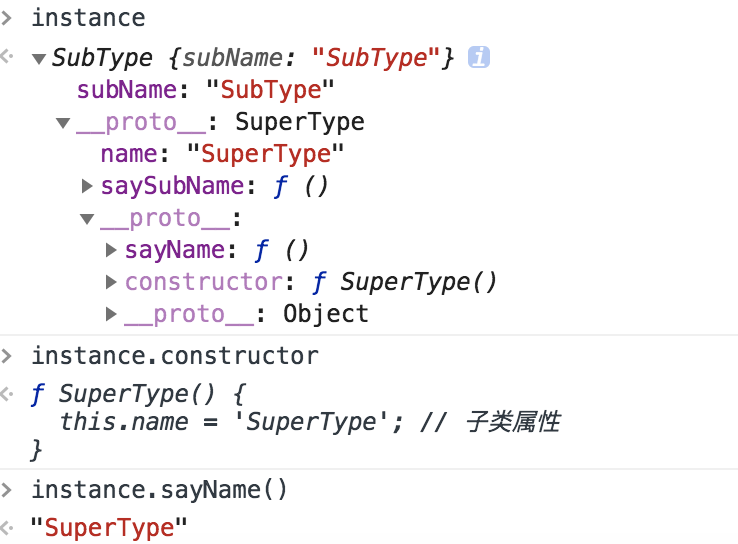Select the name: "SuperType" property row
This screenshot has height=544, width=738.
[x=222, y=154]
